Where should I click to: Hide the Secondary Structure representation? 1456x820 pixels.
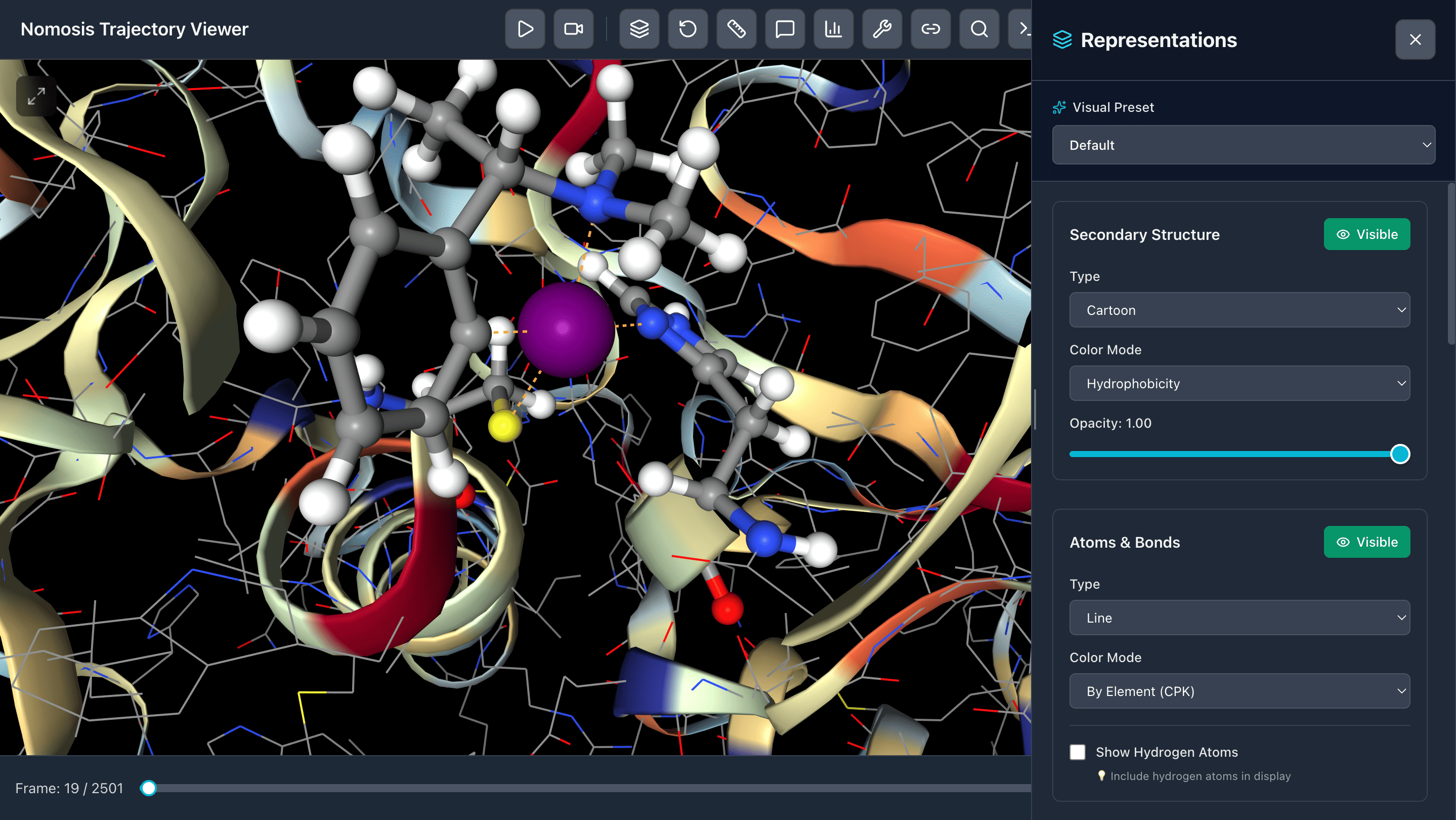pos(1366,234)
